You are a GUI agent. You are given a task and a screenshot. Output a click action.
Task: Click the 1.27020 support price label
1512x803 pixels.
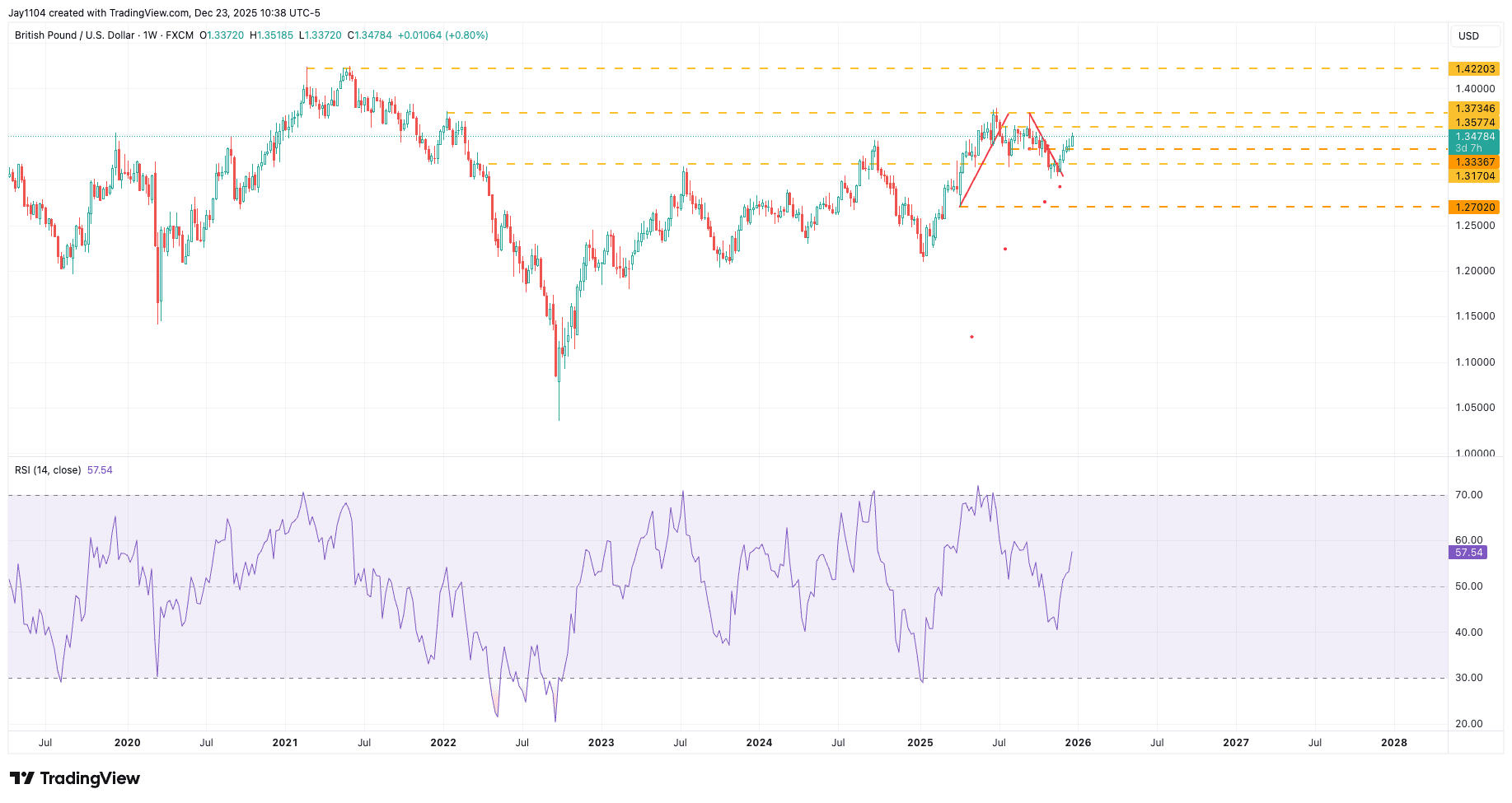1474,208
